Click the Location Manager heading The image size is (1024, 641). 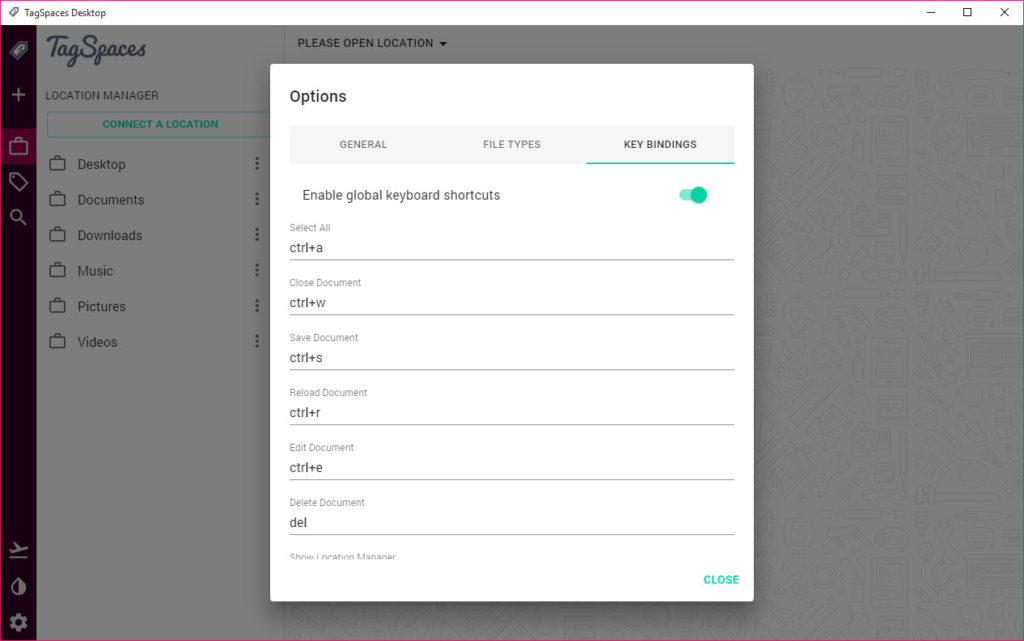(102, 95)
